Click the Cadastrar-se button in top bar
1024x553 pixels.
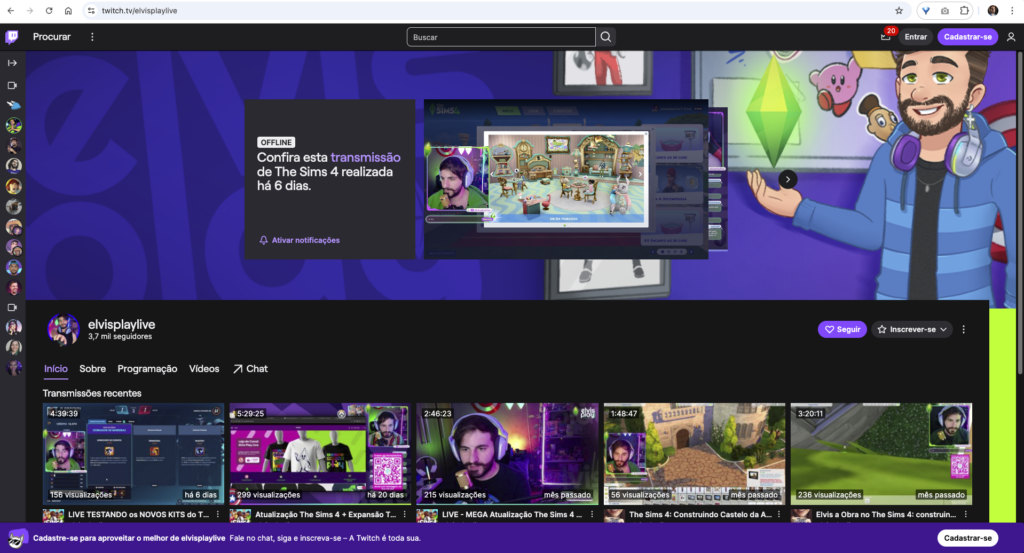coord(967,37)
